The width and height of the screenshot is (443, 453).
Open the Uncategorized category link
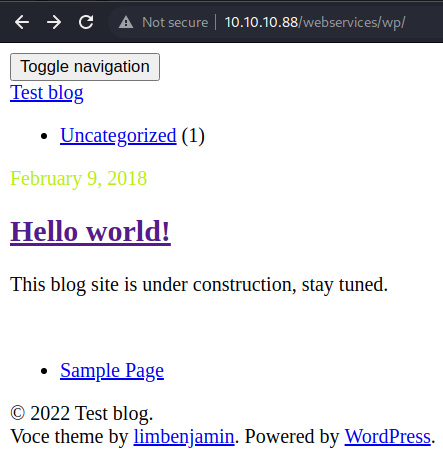(118, 136)
